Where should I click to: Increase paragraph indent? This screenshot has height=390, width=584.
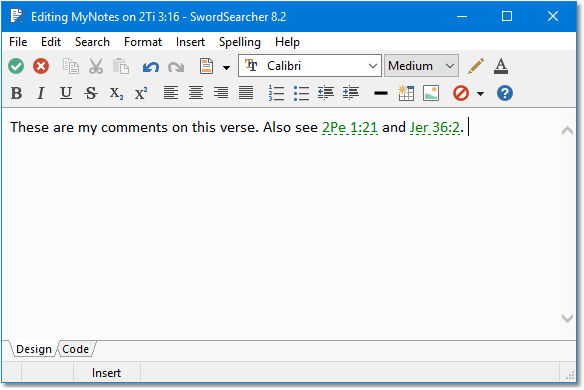click(x=351, y=93)
